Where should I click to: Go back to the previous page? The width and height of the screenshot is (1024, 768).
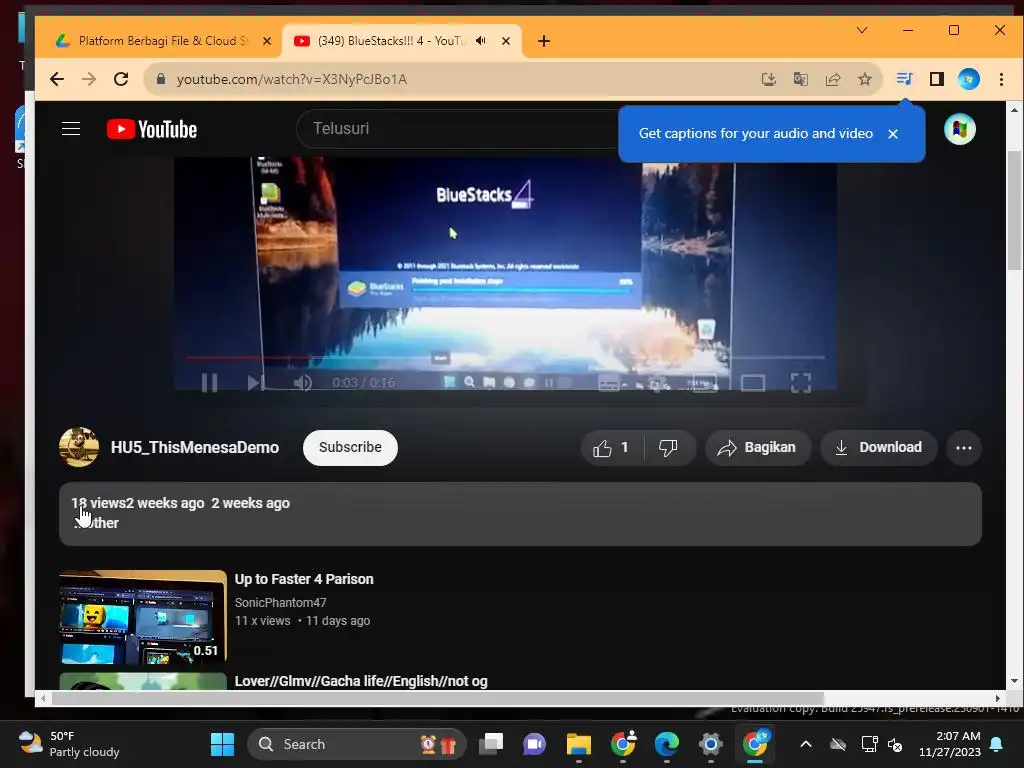(x=57, y=79)
